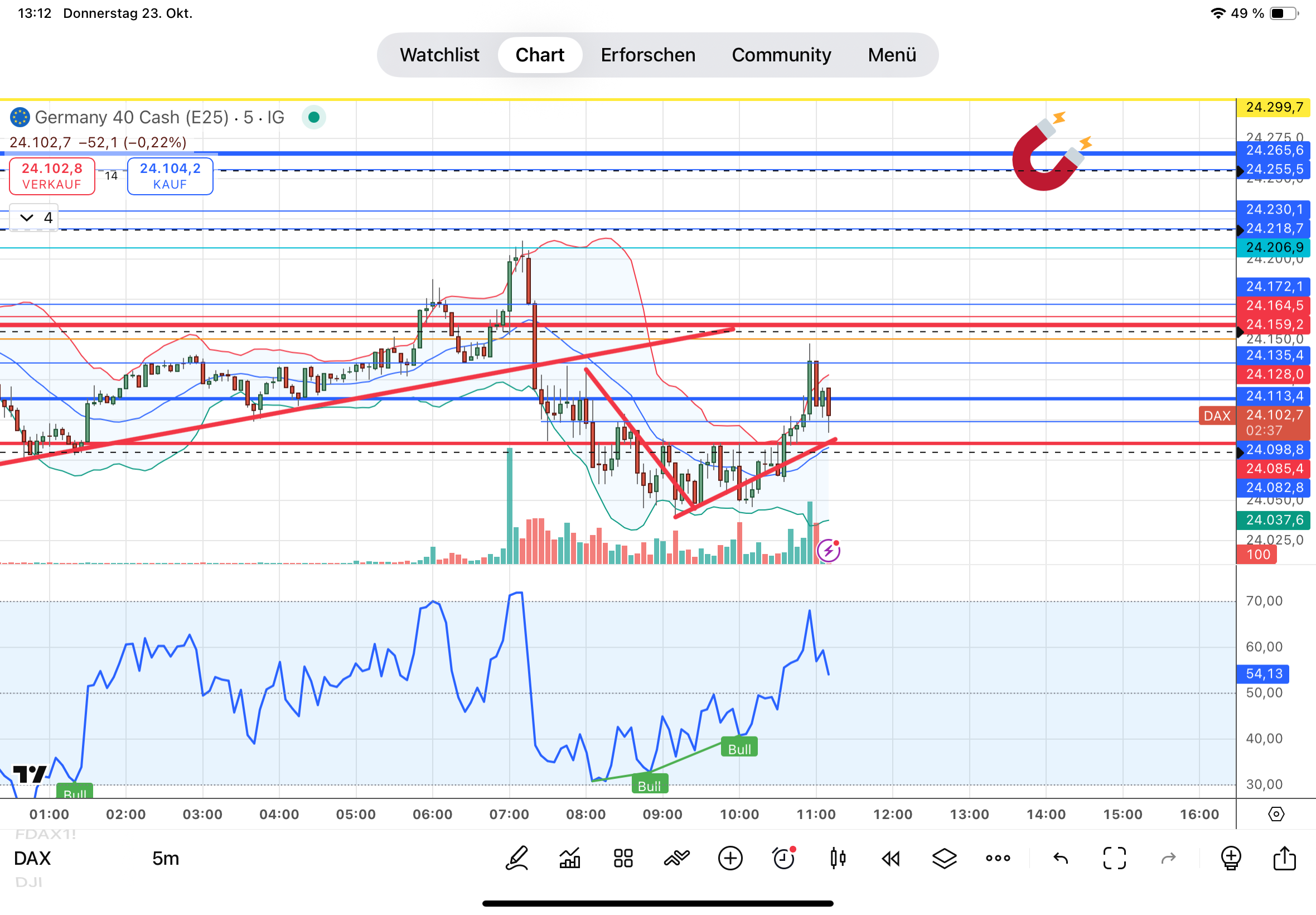Add a symbol with the plus circle icon
The image size is (1316, 915).
pyautogui.click(x=730, y=858)
